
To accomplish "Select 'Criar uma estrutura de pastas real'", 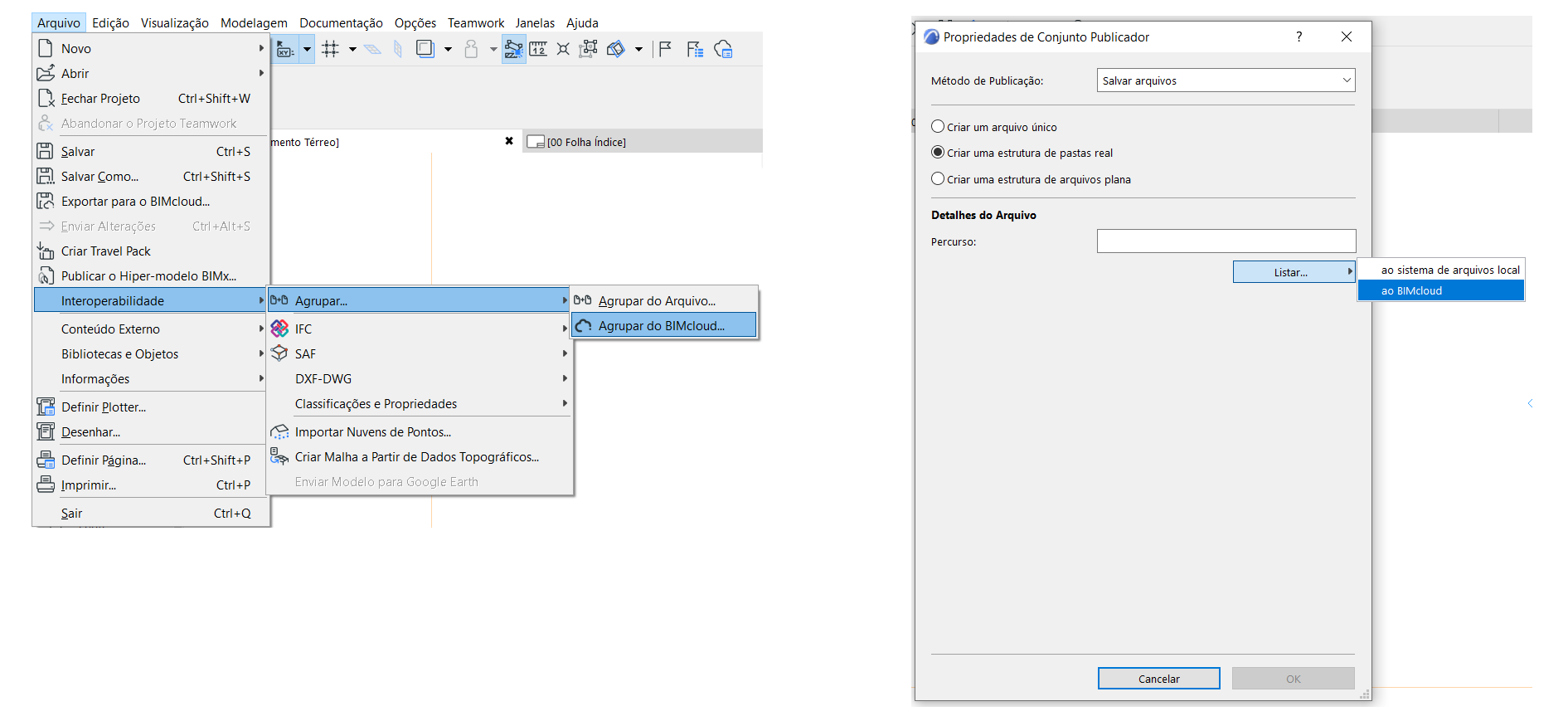I will tap(938, 153).
